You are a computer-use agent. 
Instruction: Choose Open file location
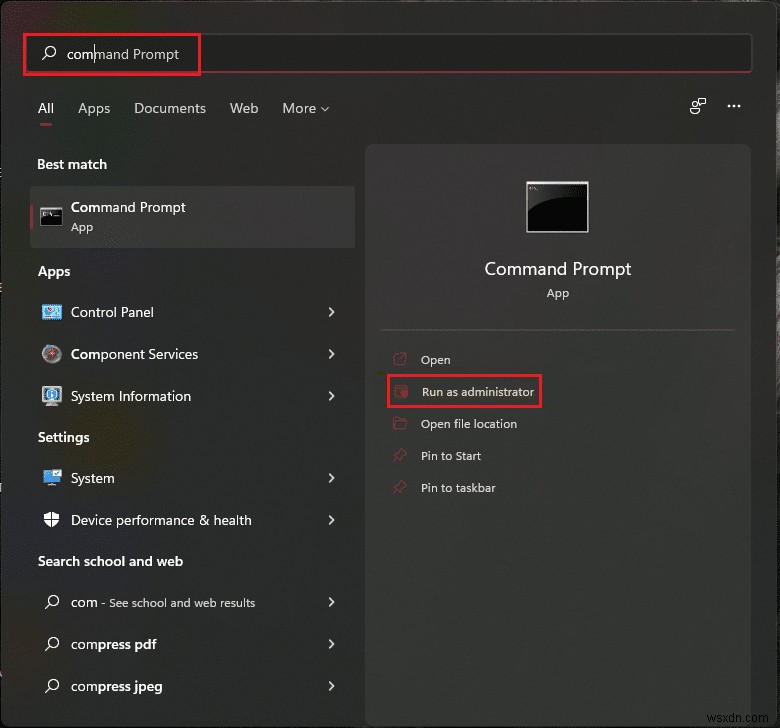pyautogui.click(x=468, y=424)
